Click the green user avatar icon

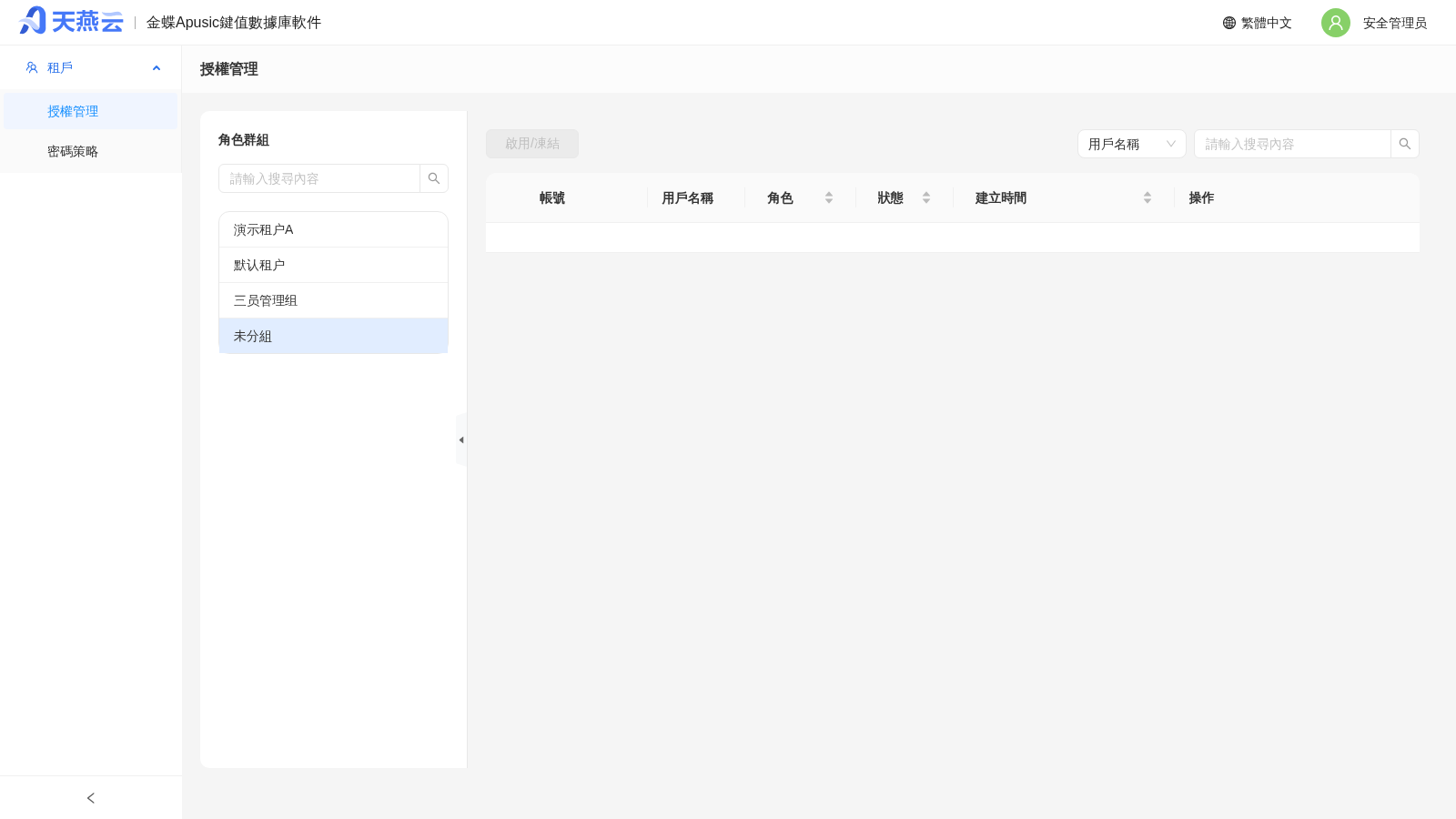click(x=1336, y=23)
